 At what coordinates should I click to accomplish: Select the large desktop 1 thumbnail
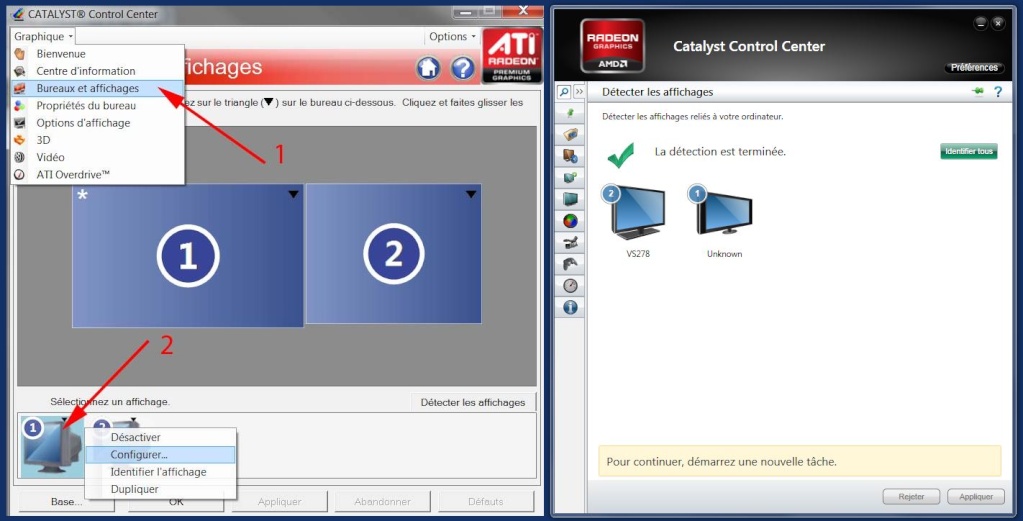[x=188, y=256]
